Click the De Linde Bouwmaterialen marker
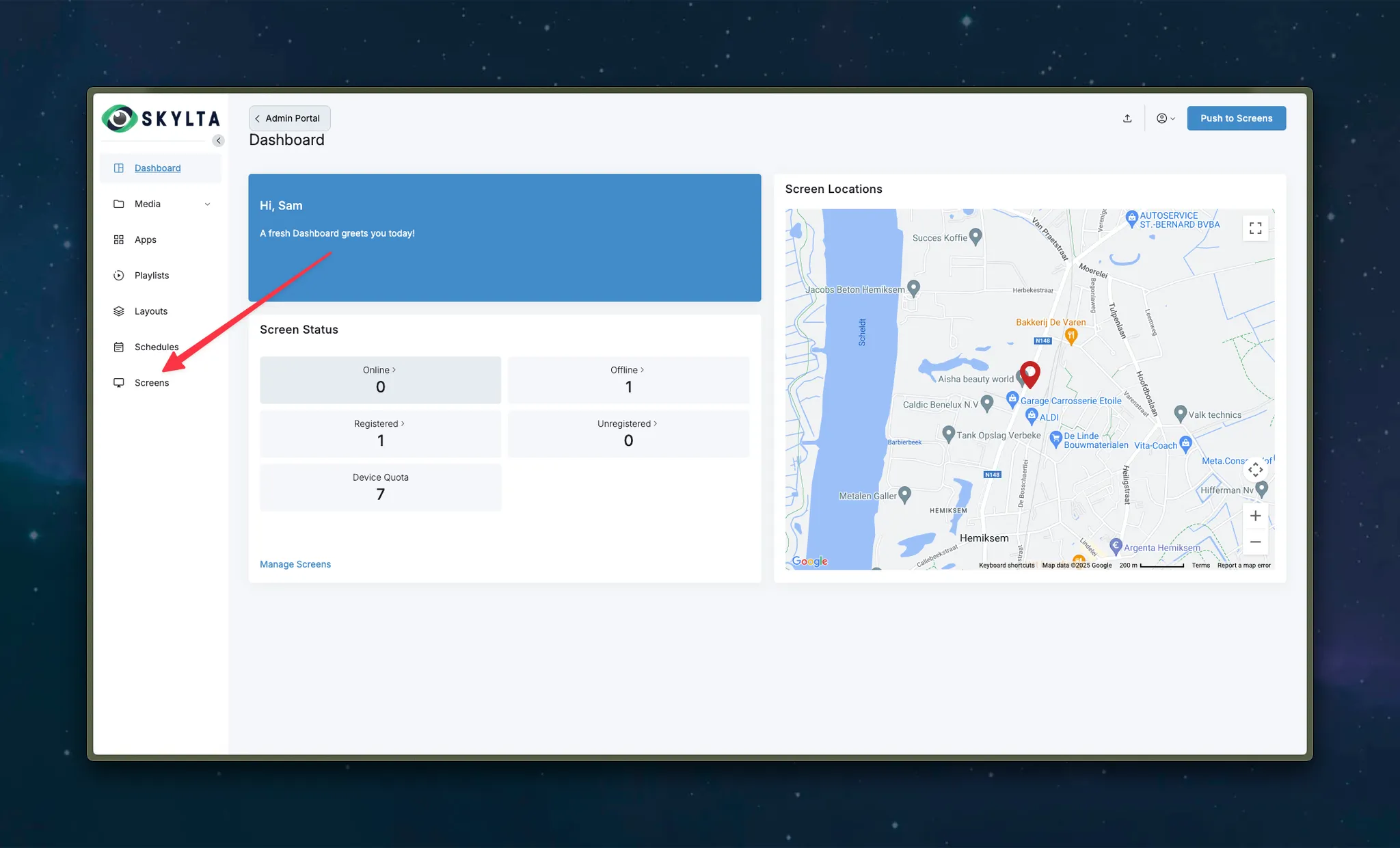The image size is (1400, 848). pos(1056,439)
